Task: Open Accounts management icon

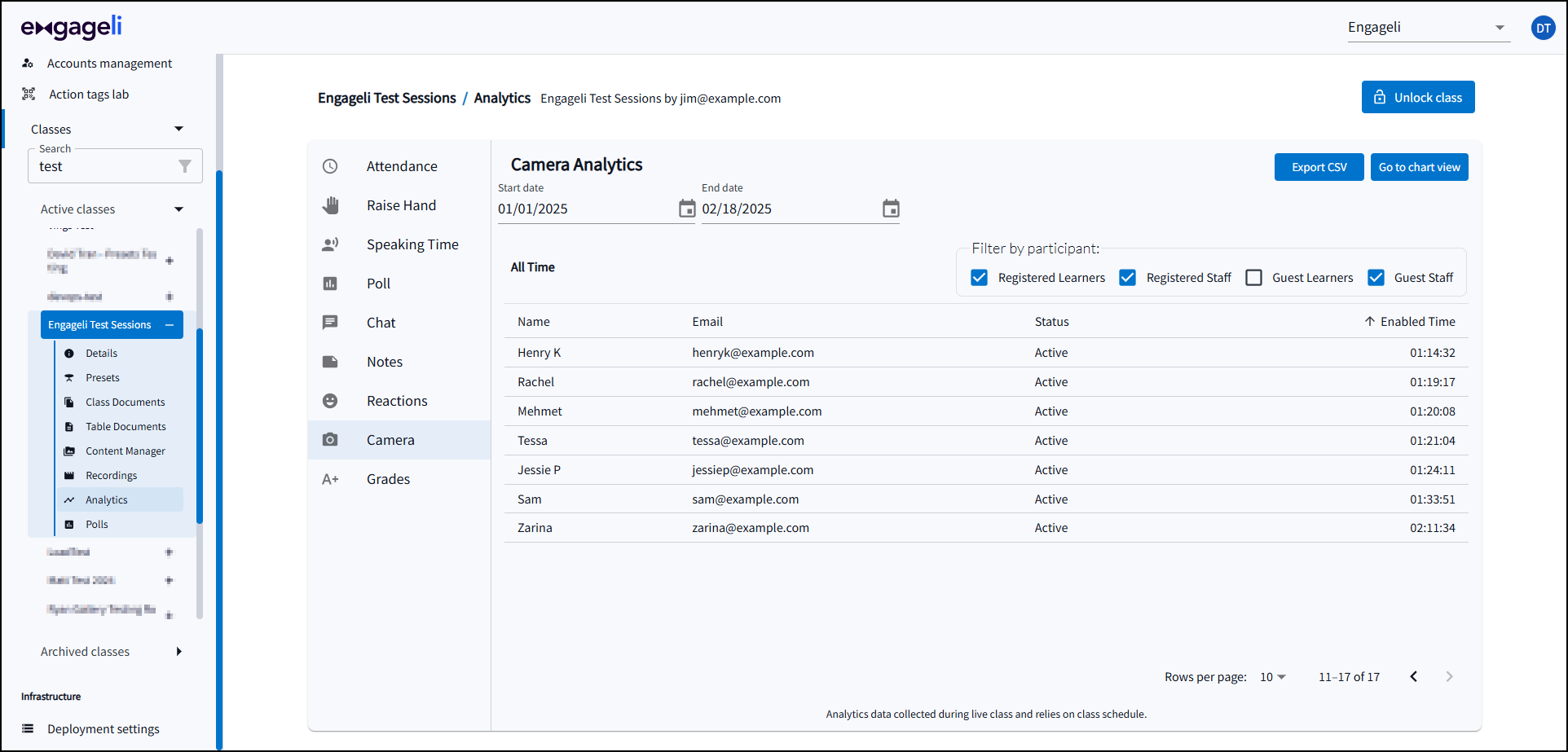Action: 28,63
